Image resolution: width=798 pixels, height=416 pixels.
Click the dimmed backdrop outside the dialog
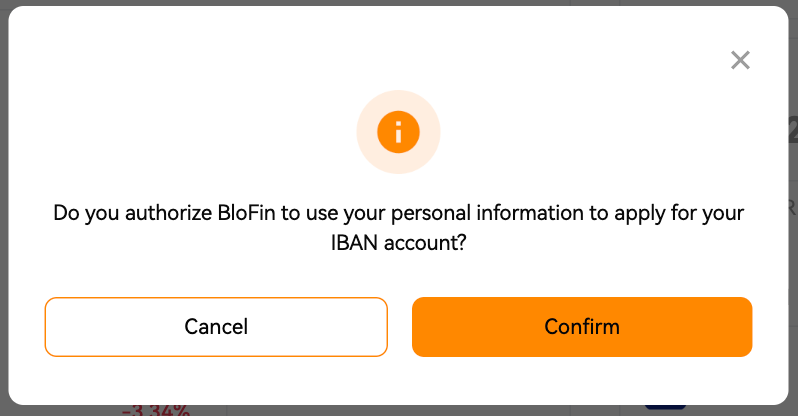[x=4, y=204]
